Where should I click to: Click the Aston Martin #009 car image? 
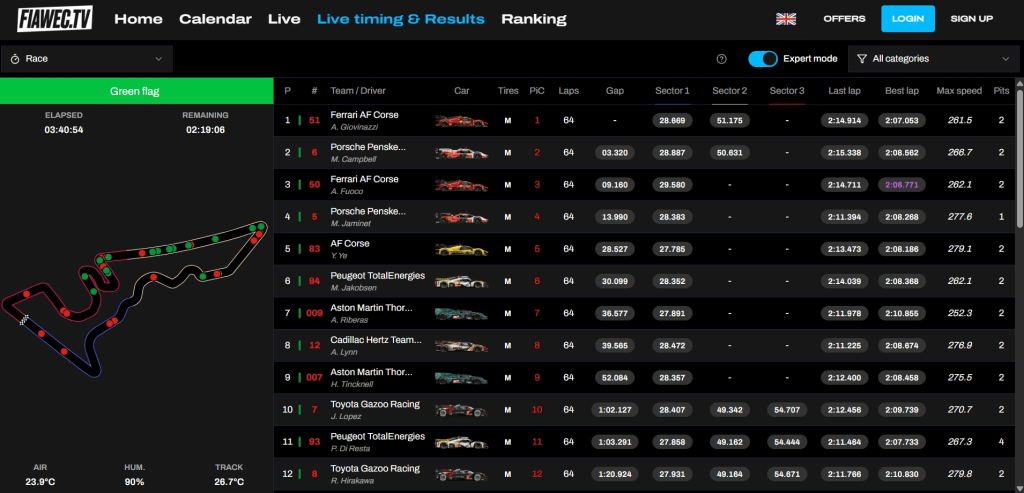pos(461,313)
